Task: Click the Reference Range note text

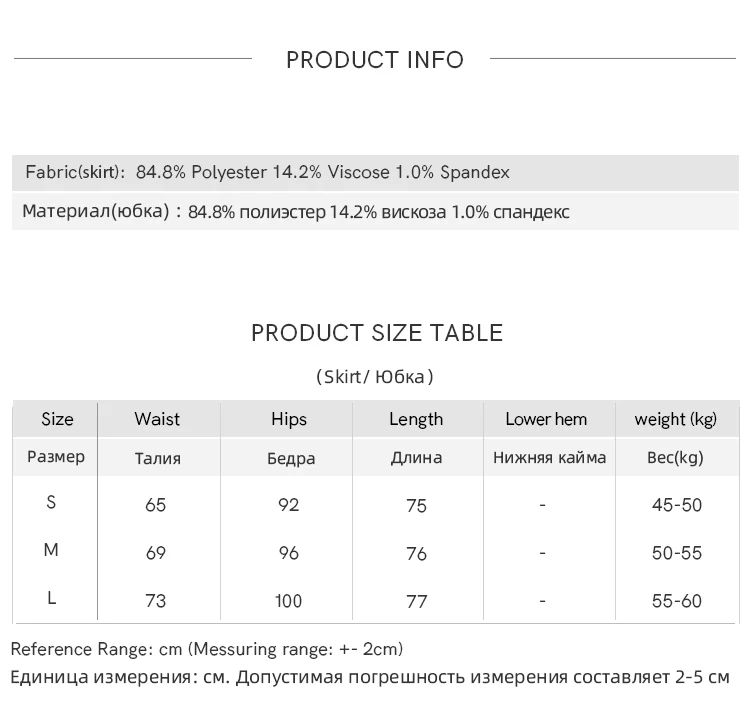Action: point(207,649)
